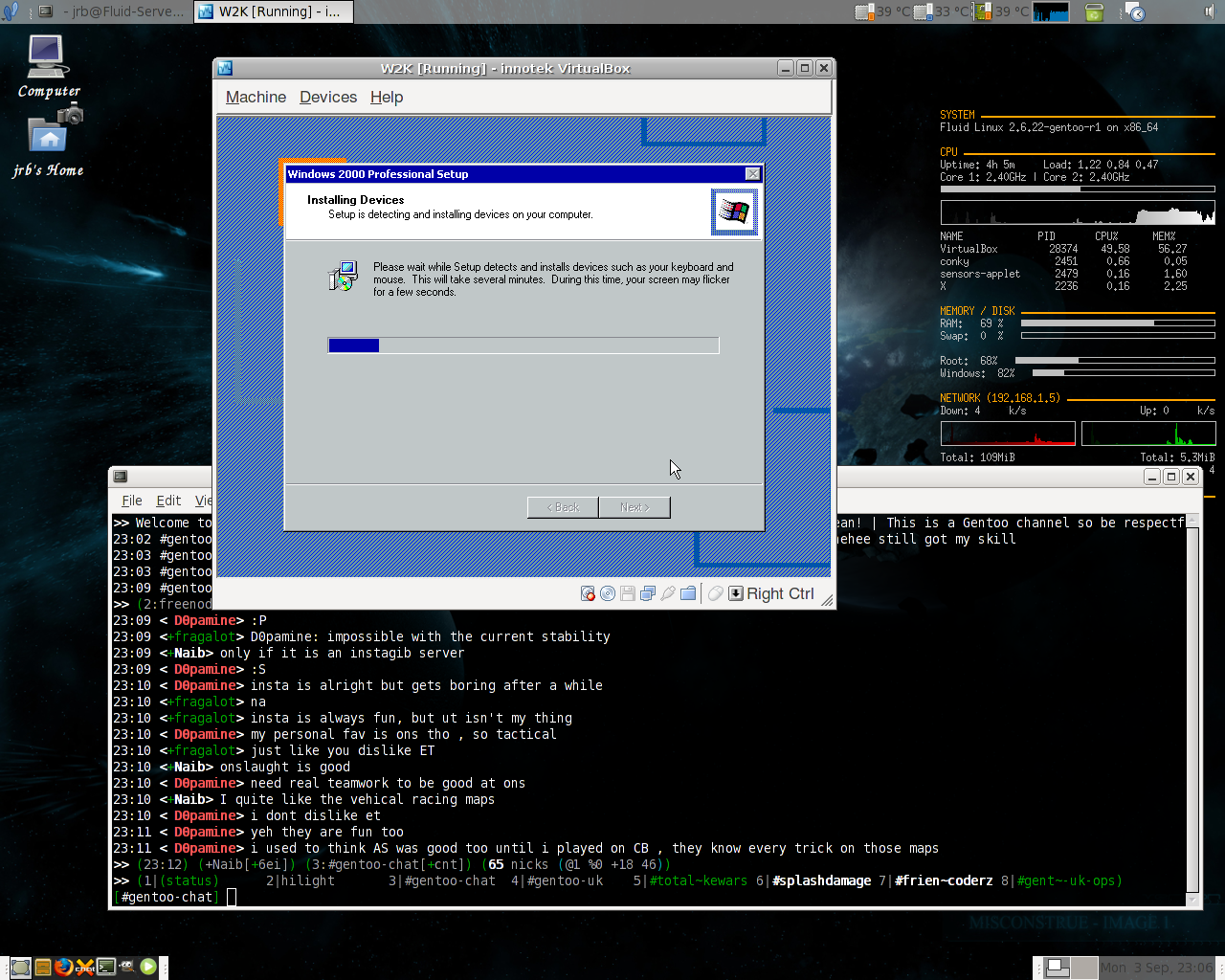This screenshot has width=1225, height=980.
Task: Click the mouse integration indicator in VirtualBox
Action: (x=716, y=593)
